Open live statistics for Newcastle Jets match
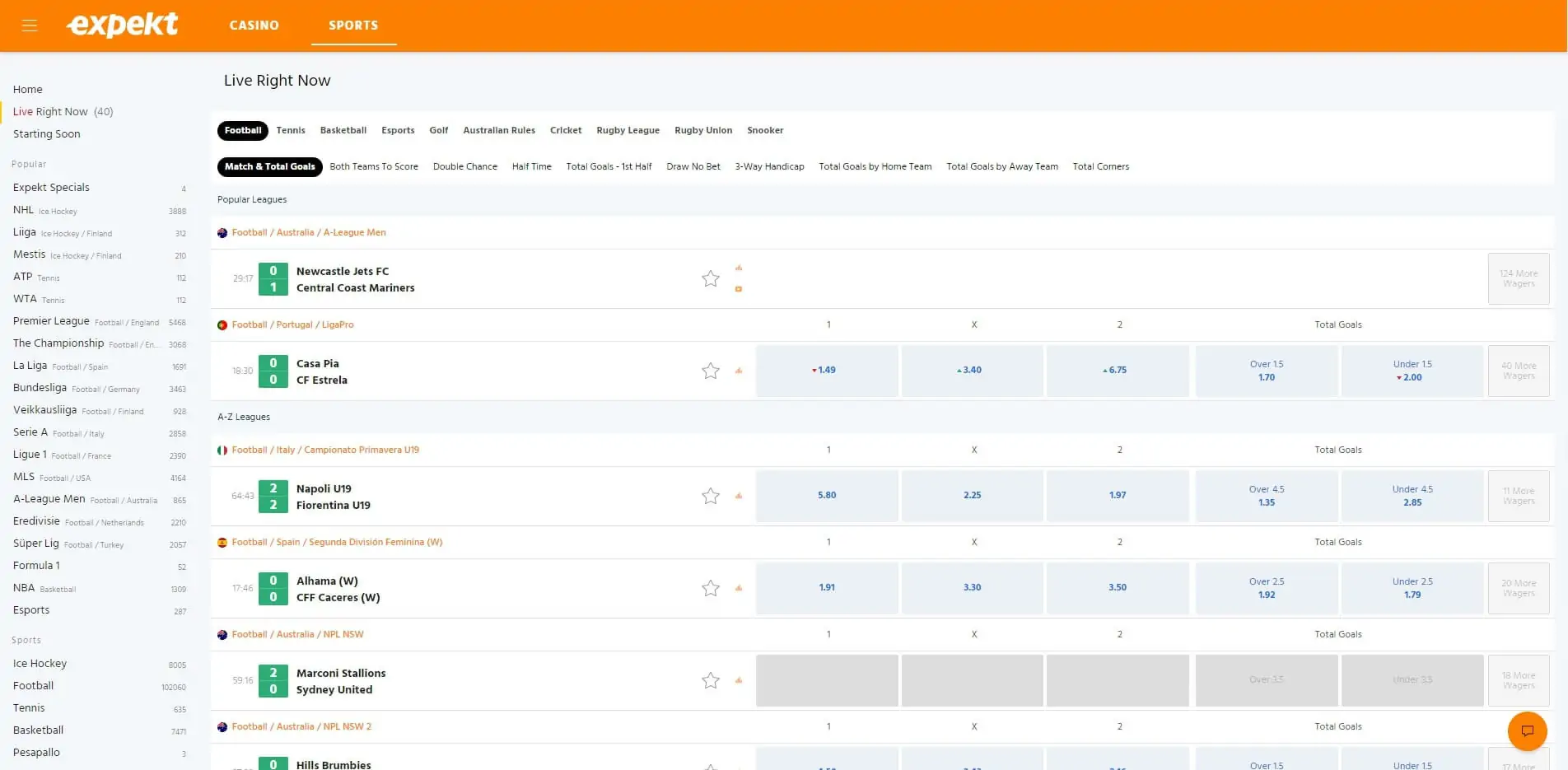This screenshot has height=770, width=1568. 739,268
